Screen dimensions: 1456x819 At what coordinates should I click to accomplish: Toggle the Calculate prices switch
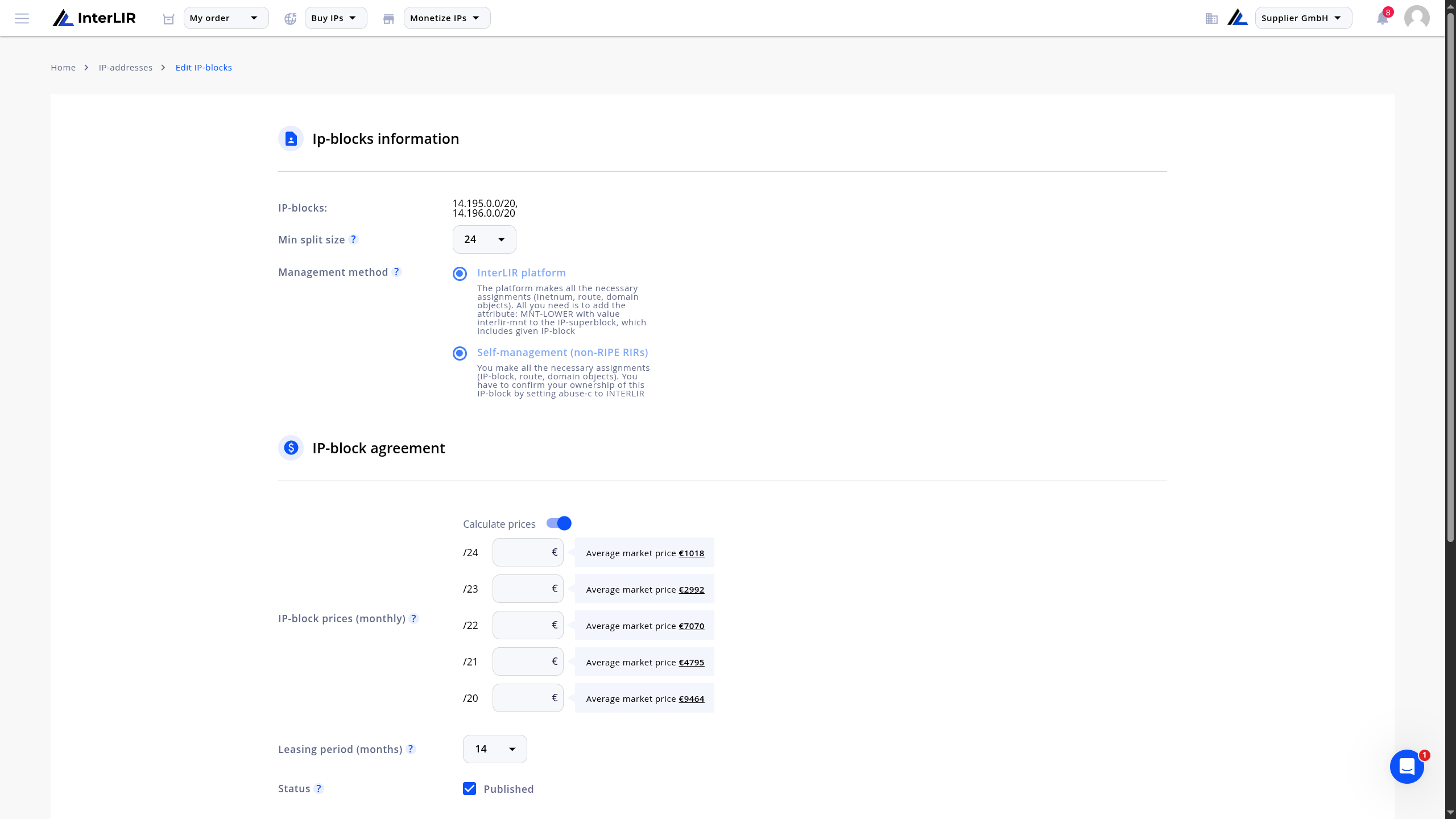coord(559,523)
